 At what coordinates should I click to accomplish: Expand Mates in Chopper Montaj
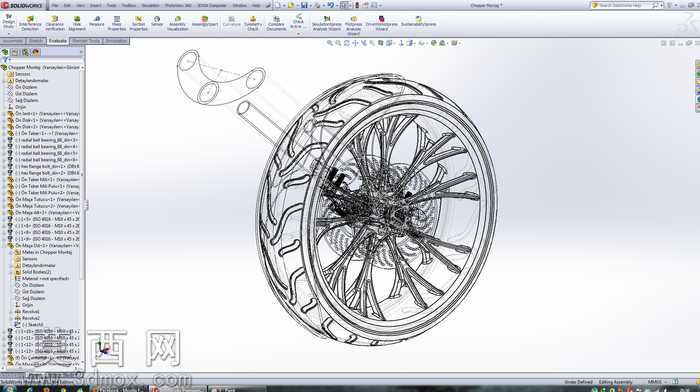click(x=12, y=252)
